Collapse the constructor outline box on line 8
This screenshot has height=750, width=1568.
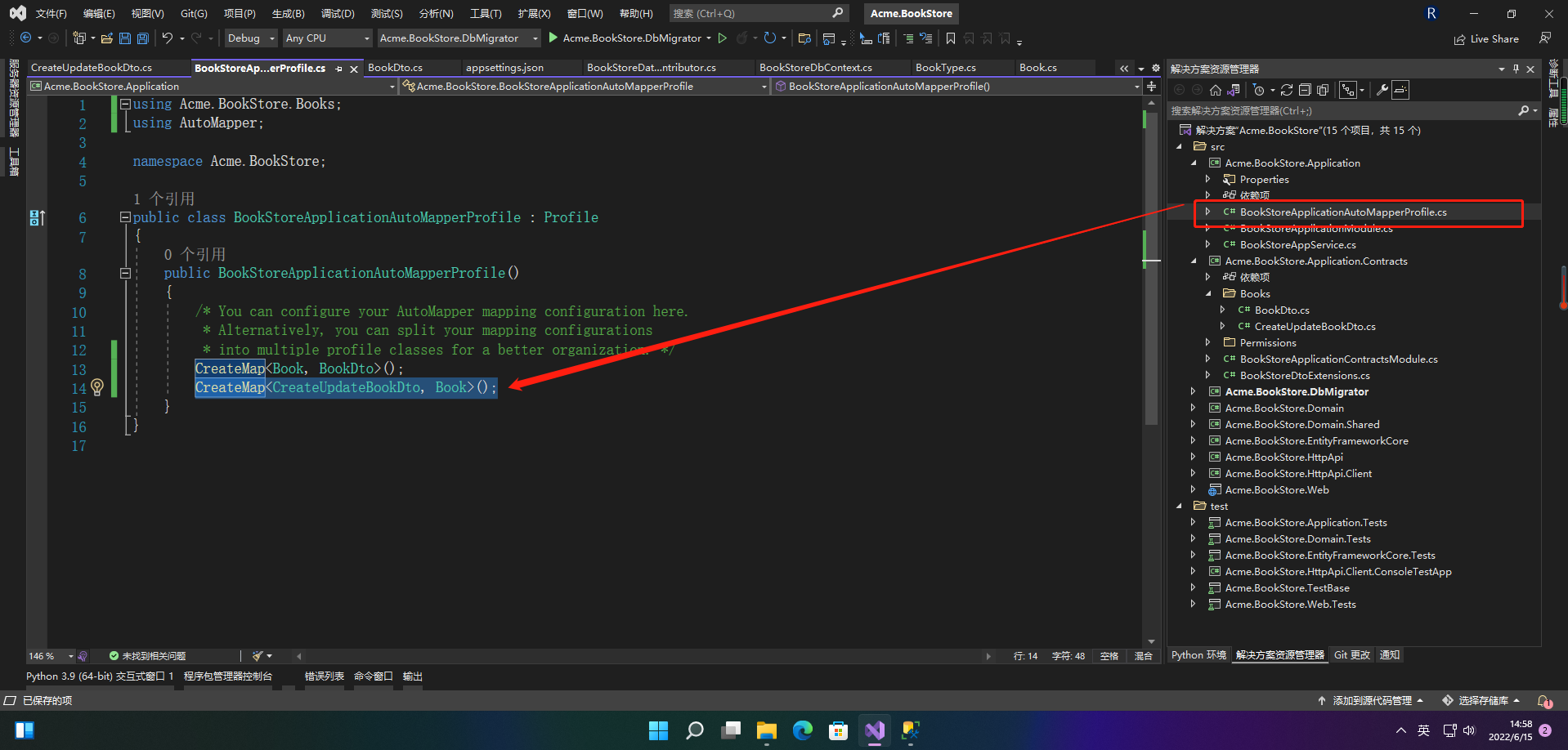[x=125, y=273]
